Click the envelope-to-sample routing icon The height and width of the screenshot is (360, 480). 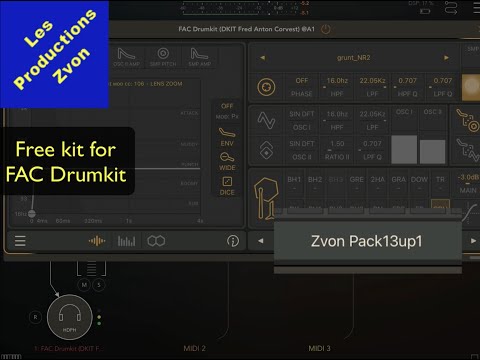click(x=467, y=120)
